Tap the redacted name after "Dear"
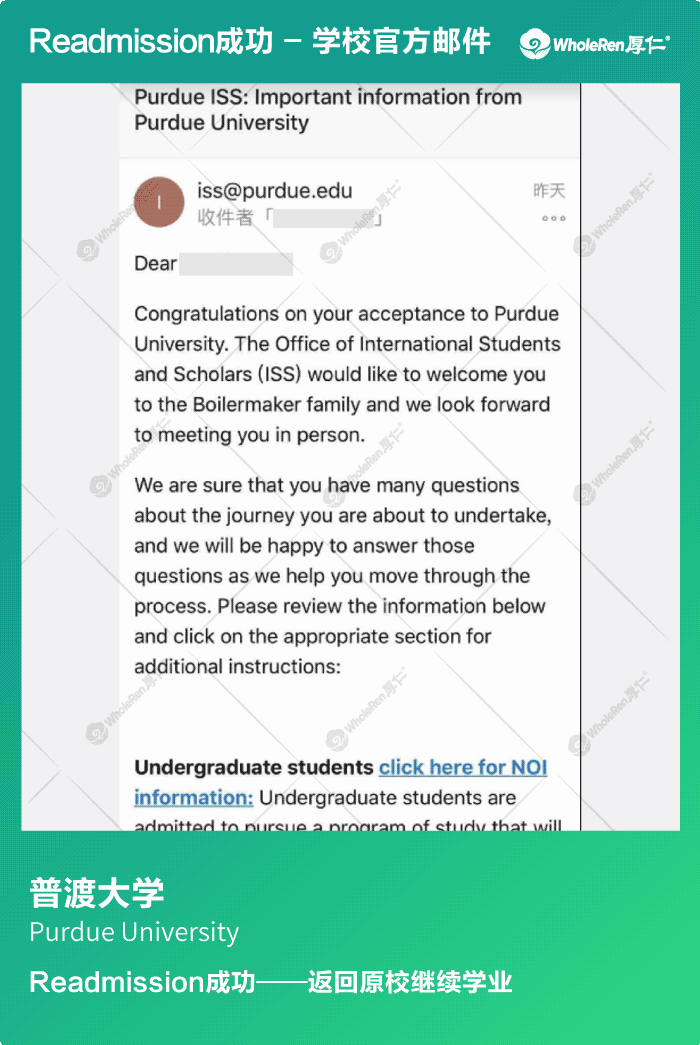 (237, 264)
